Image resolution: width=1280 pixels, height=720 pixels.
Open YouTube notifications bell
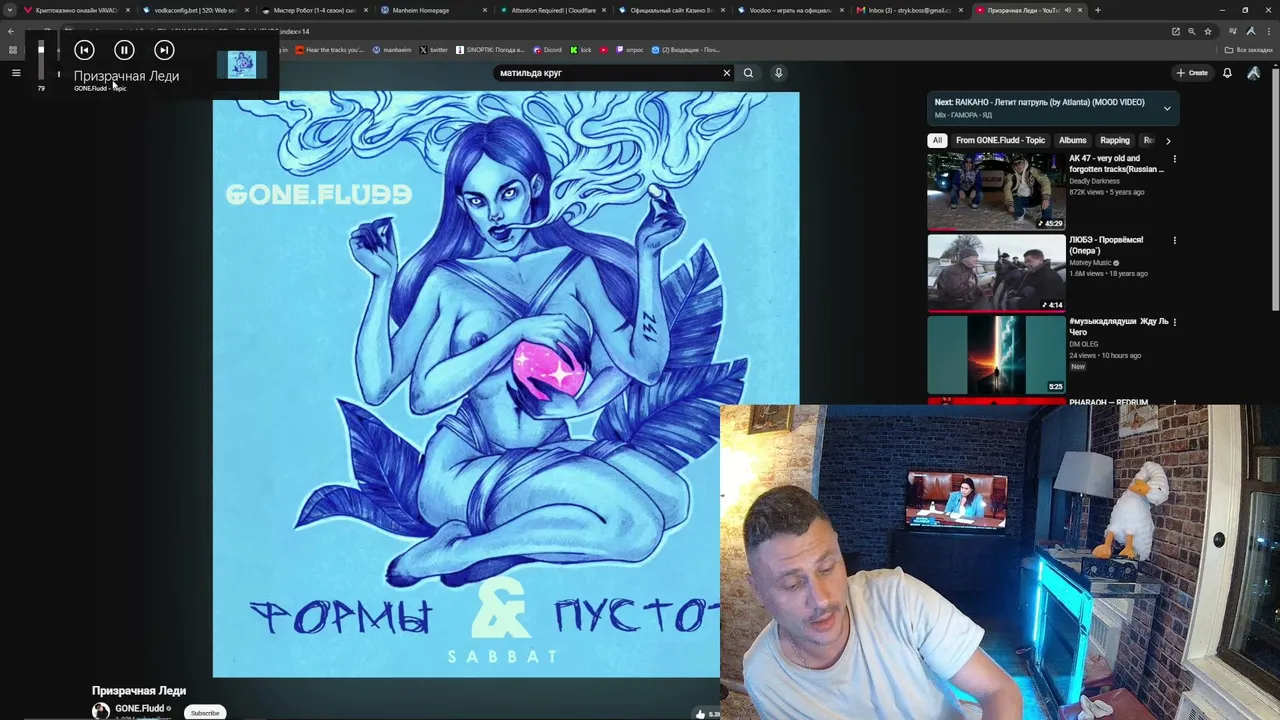(1227, 73)
